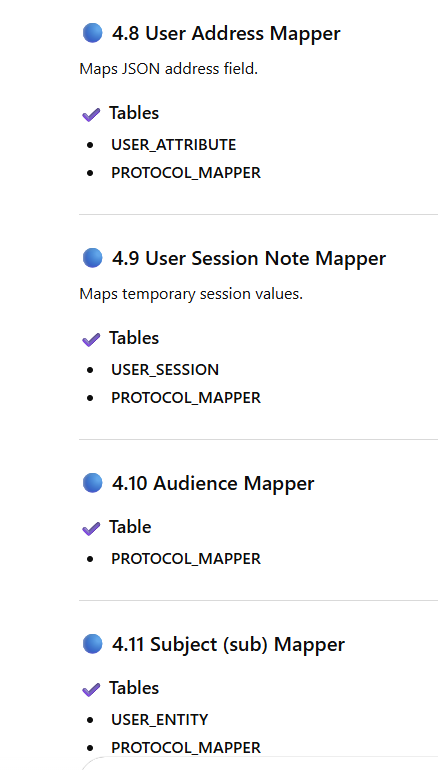Click the text 'Maps temporary session values.'
The height and width of the screenshot is (770, 438).
pos(191,294)
